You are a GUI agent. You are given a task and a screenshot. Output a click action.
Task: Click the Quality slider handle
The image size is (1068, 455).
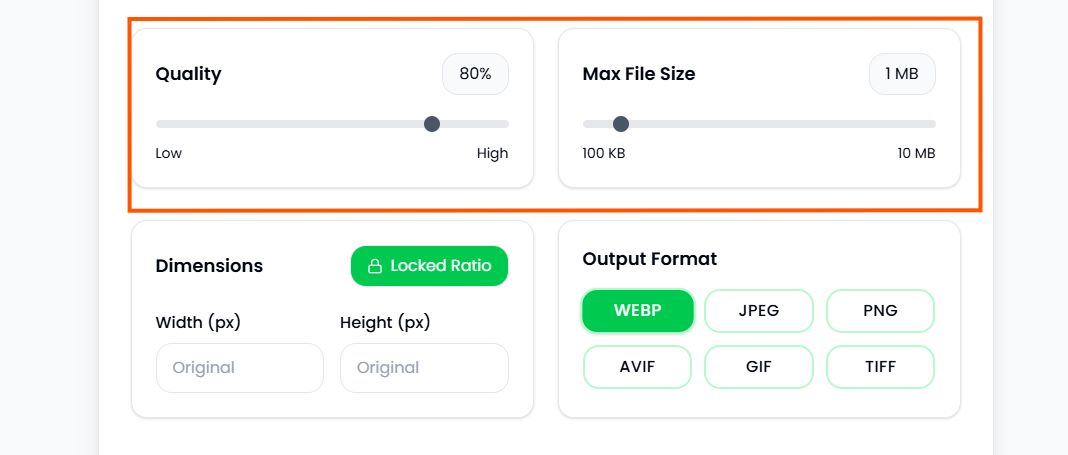(x=432, y=124)
